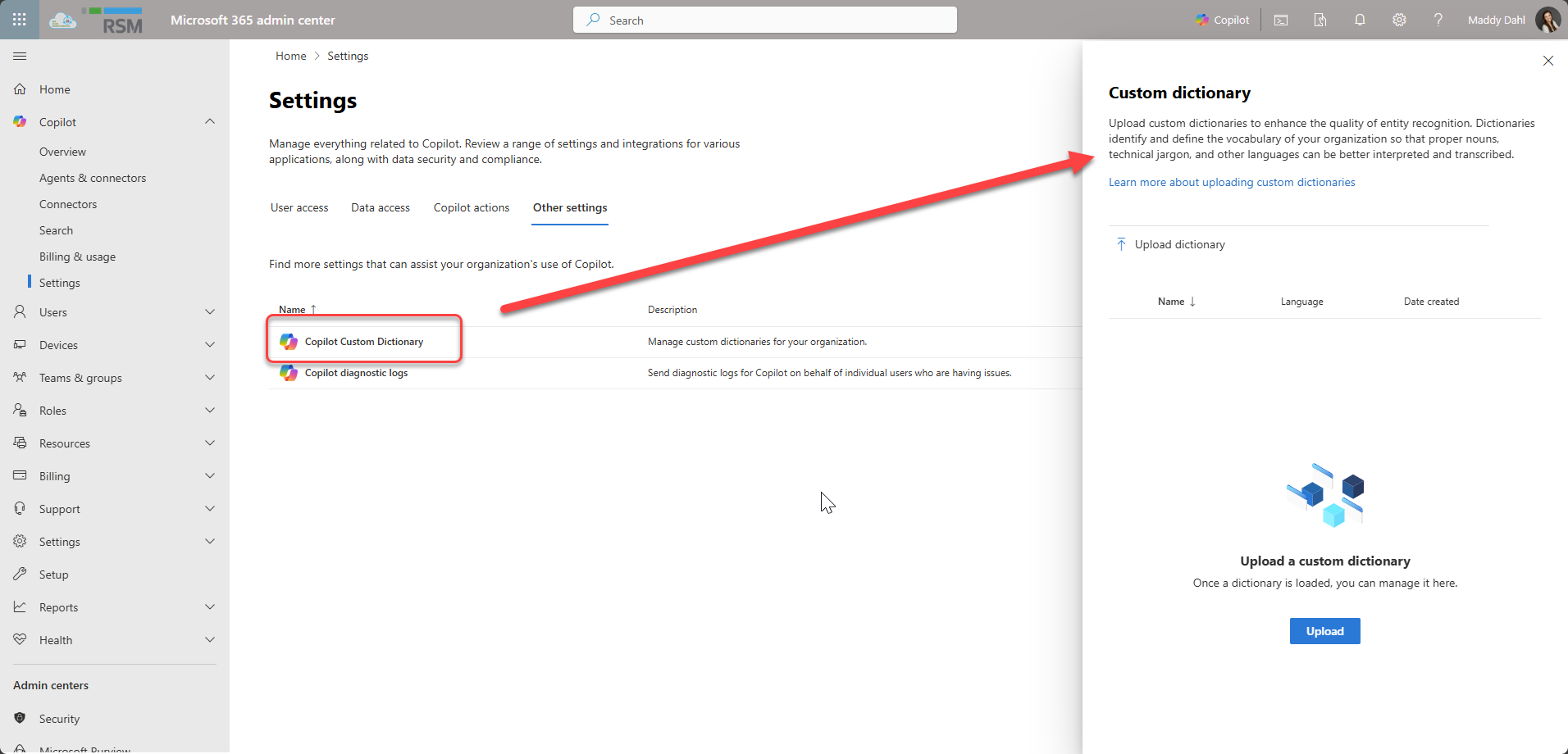Open Agents & connectors page
1568x754 pixels.
tap(93, 178)
